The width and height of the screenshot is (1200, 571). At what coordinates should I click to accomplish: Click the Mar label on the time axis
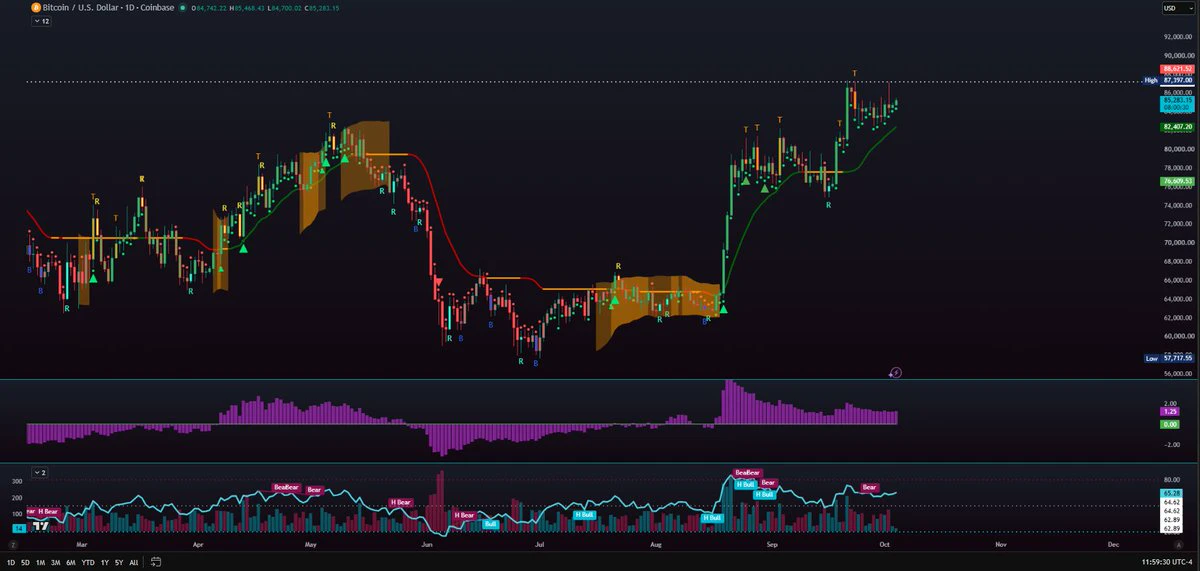pos(82,546)
